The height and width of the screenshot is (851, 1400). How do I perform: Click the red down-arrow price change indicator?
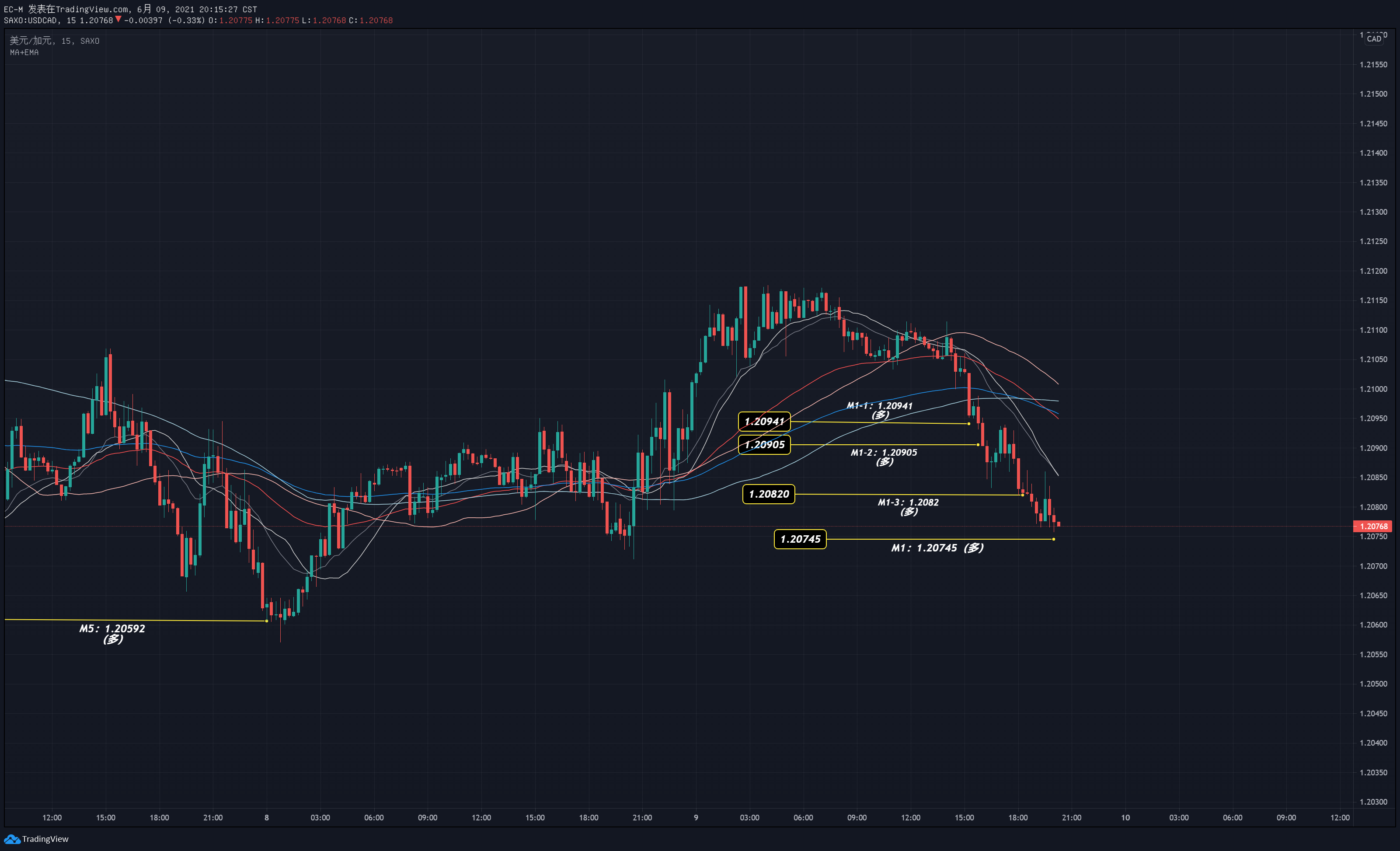click(x=118, y=19)
